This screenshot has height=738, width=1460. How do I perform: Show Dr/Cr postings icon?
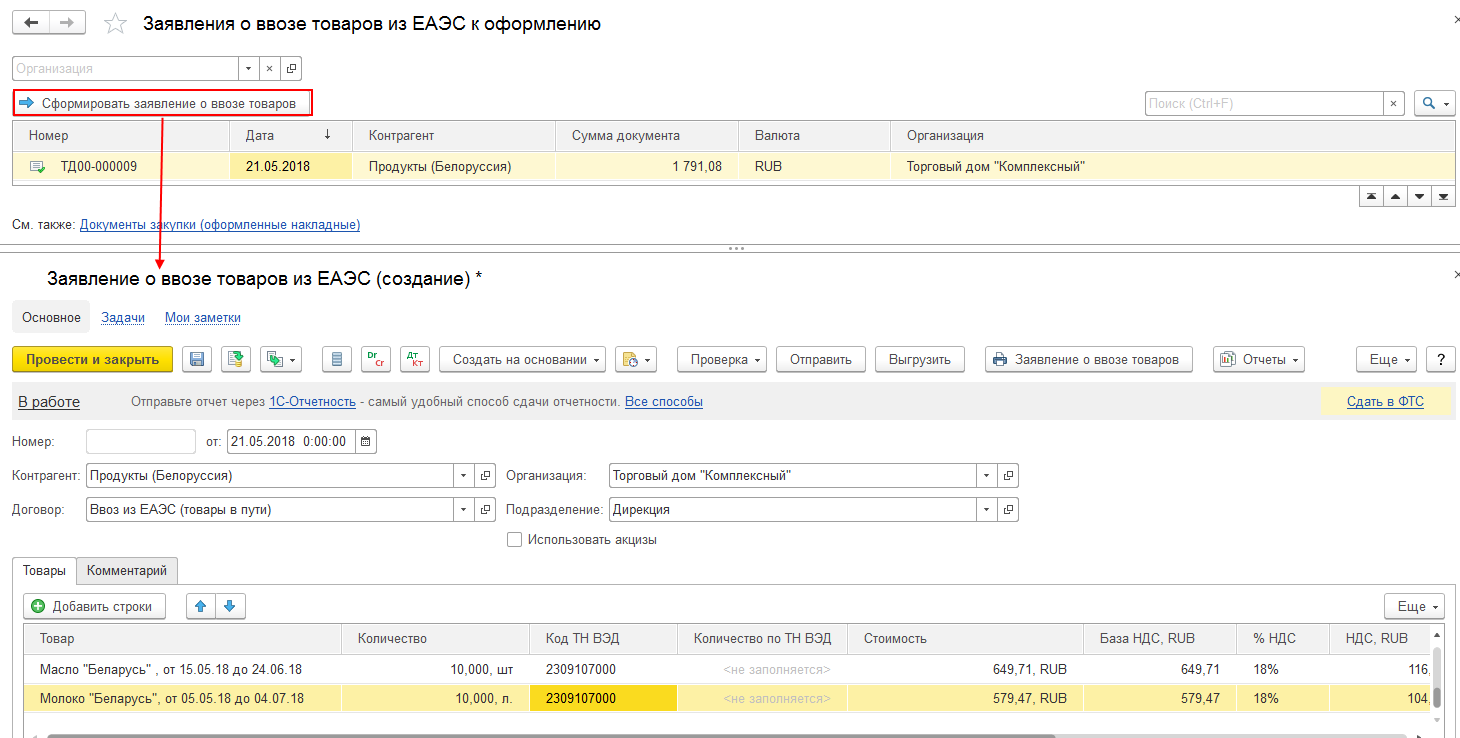pos(376,360)
